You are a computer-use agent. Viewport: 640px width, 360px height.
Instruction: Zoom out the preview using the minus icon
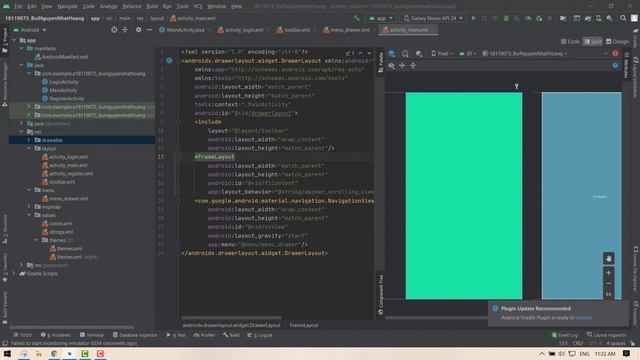[x=609, y=283]
